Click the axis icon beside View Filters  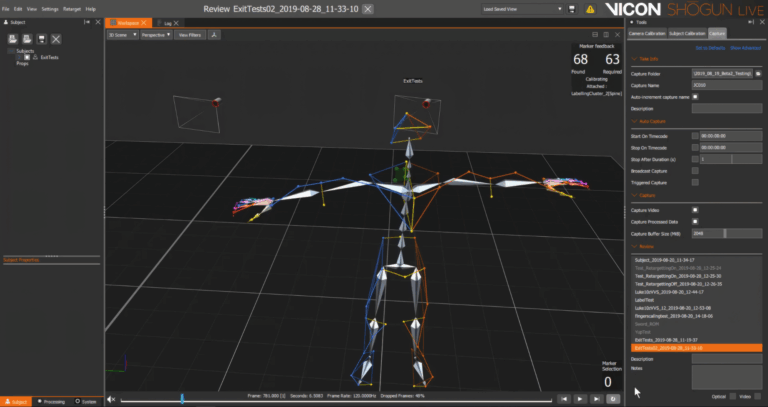214,34
